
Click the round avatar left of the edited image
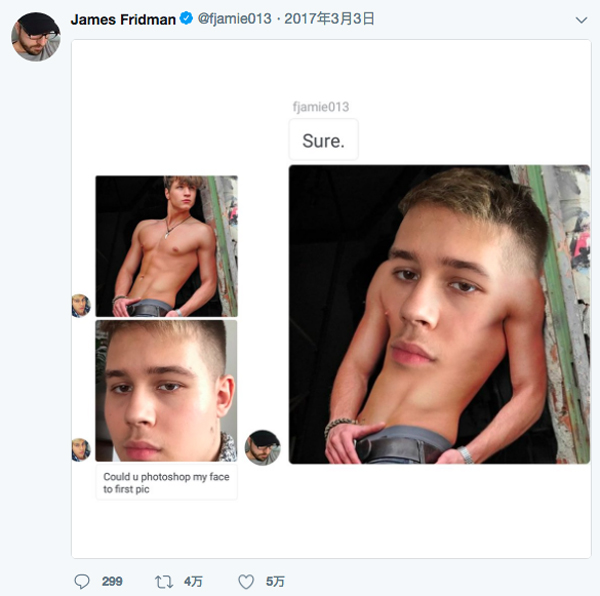(263, 447)
